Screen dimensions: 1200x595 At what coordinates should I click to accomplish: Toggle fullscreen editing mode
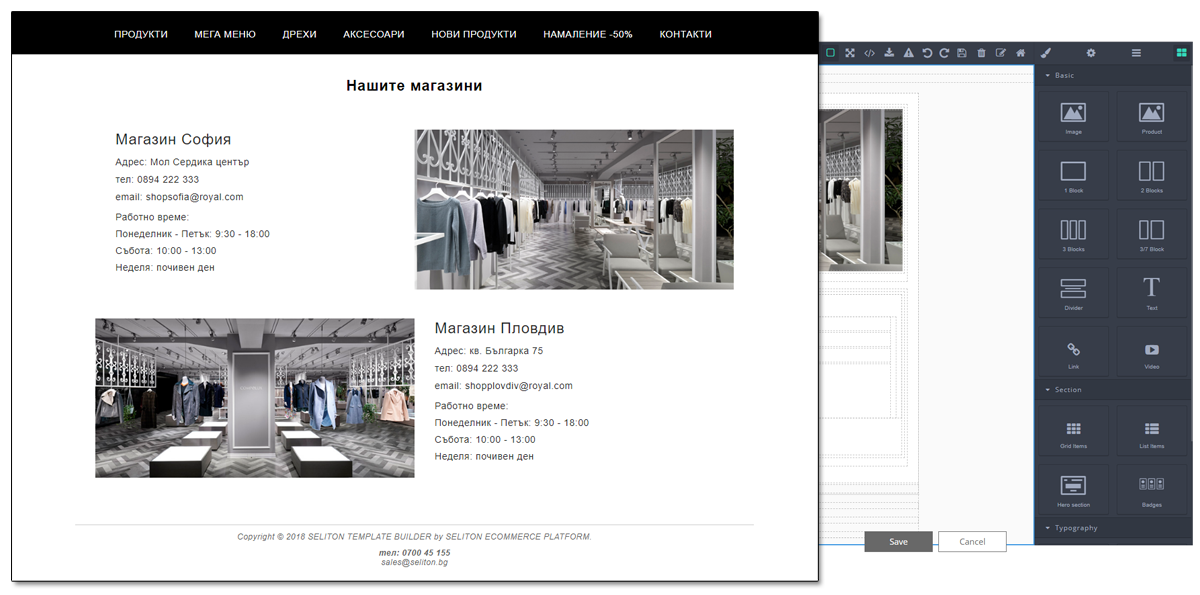(x=849, y=53)
